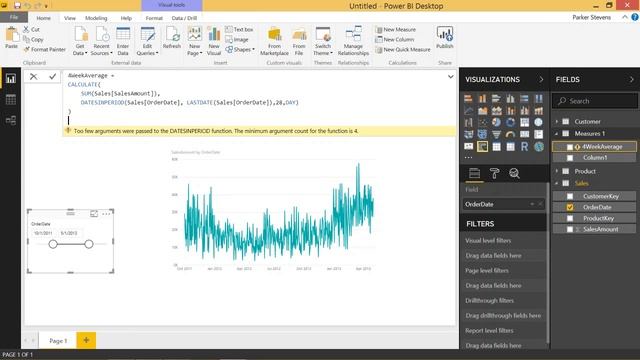Viewport: 640px width, 360px height.
Task: Select the Stacked bar chart visualization
Action: [x=468, y=98]
